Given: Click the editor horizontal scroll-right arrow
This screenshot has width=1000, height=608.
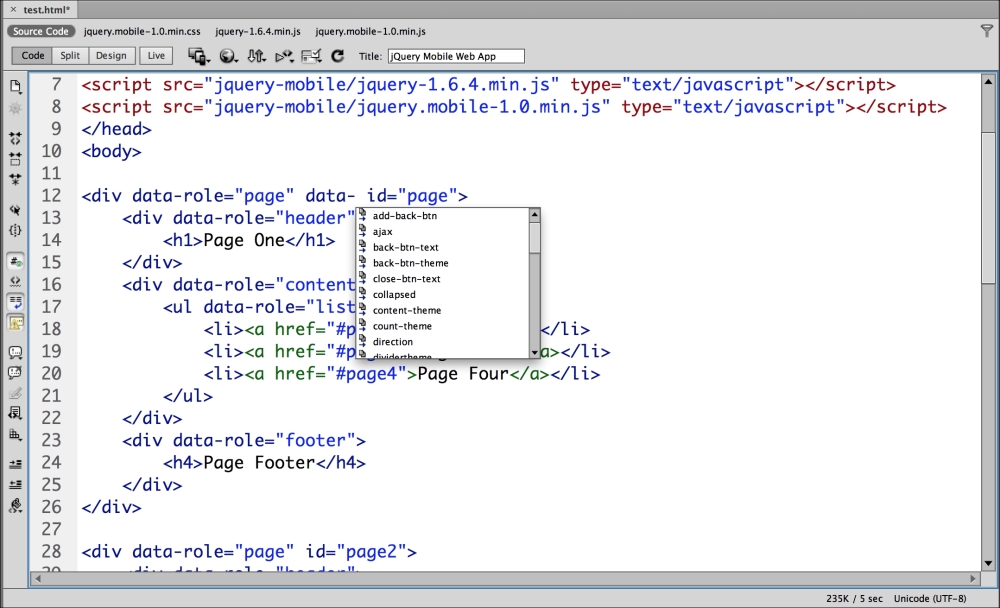Looking at the screenshot, I should pyautogui.click(x=973, y=579).
